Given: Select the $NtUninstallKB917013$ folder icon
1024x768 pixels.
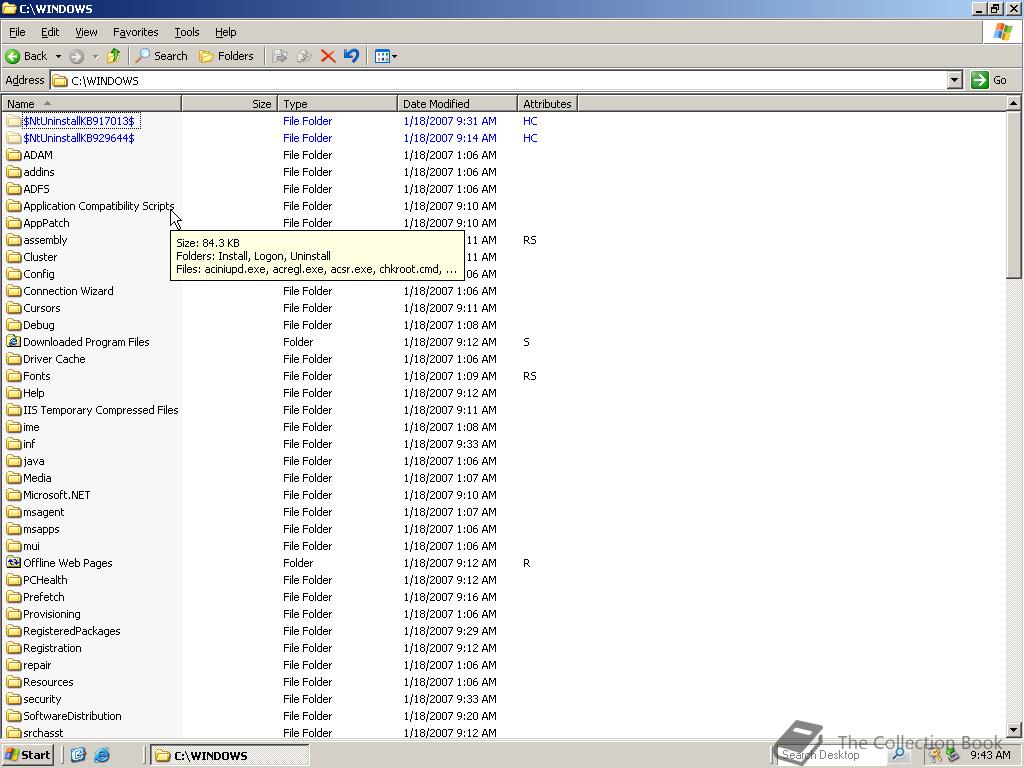Looking at the screenshot, I should point(14,121).
